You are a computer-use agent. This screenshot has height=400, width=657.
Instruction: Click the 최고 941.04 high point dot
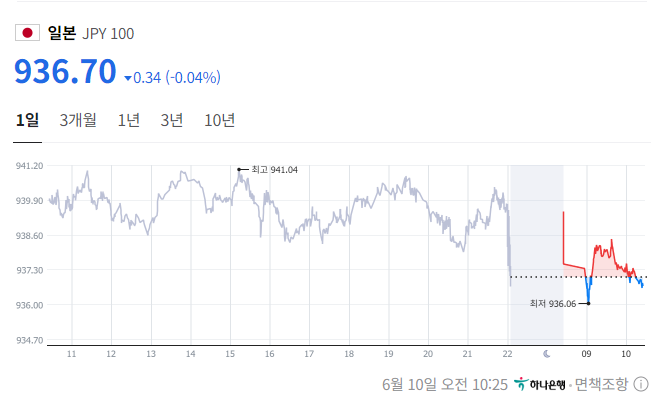tap(239, 169)
